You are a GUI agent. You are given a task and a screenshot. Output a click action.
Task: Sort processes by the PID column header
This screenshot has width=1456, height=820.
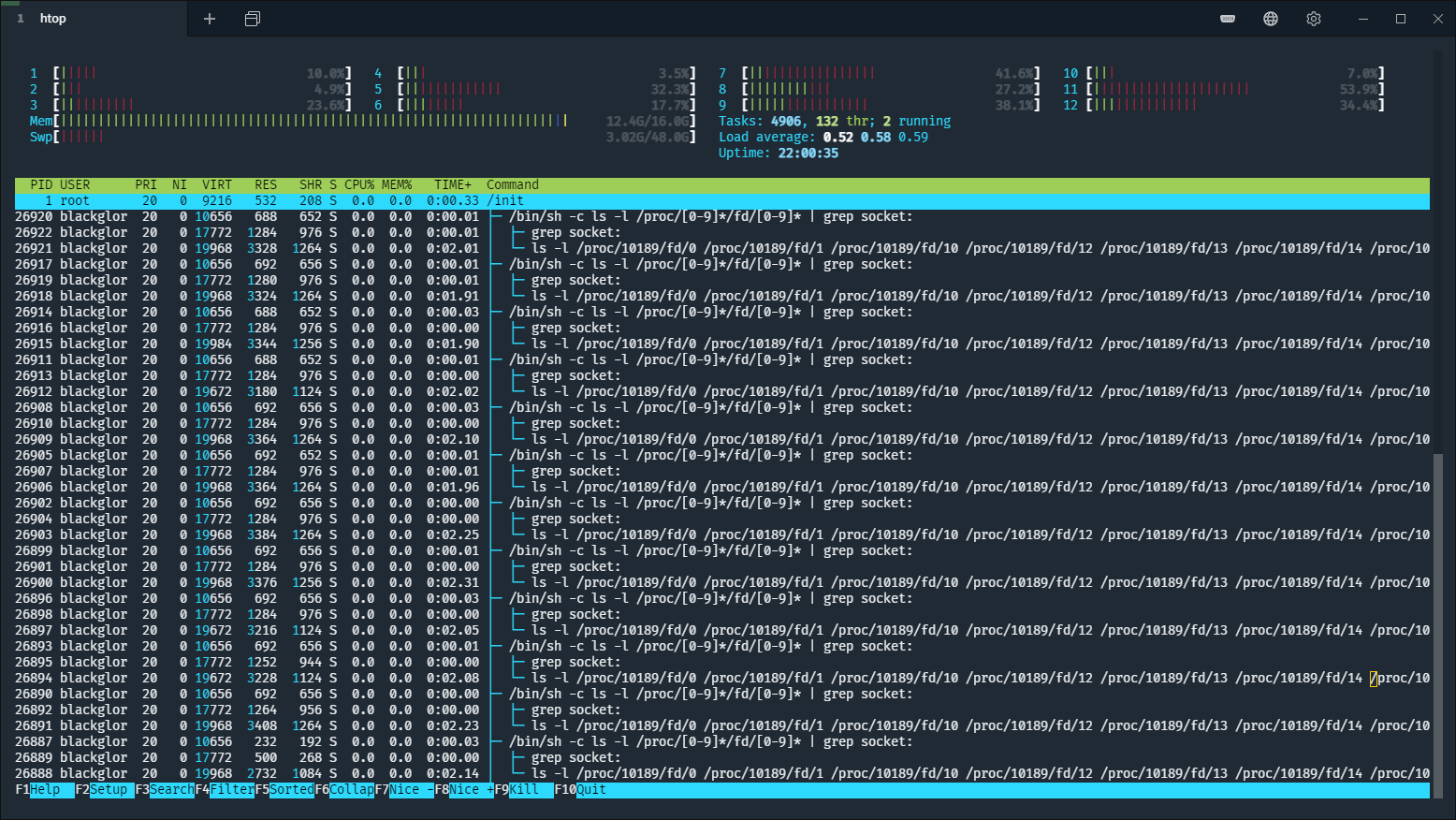coord(41,185)
